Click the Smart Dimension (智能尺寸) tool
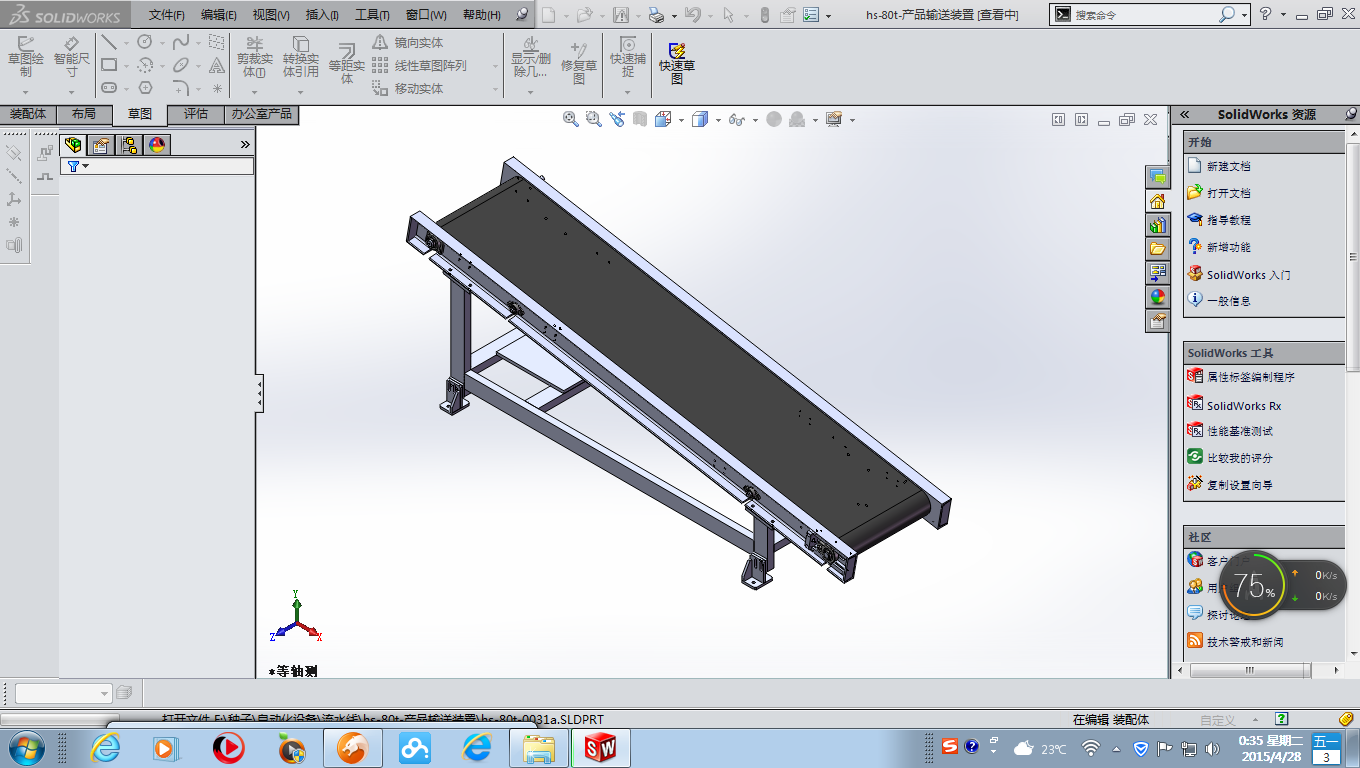1360x768 pixels. [x=71, y=57]
